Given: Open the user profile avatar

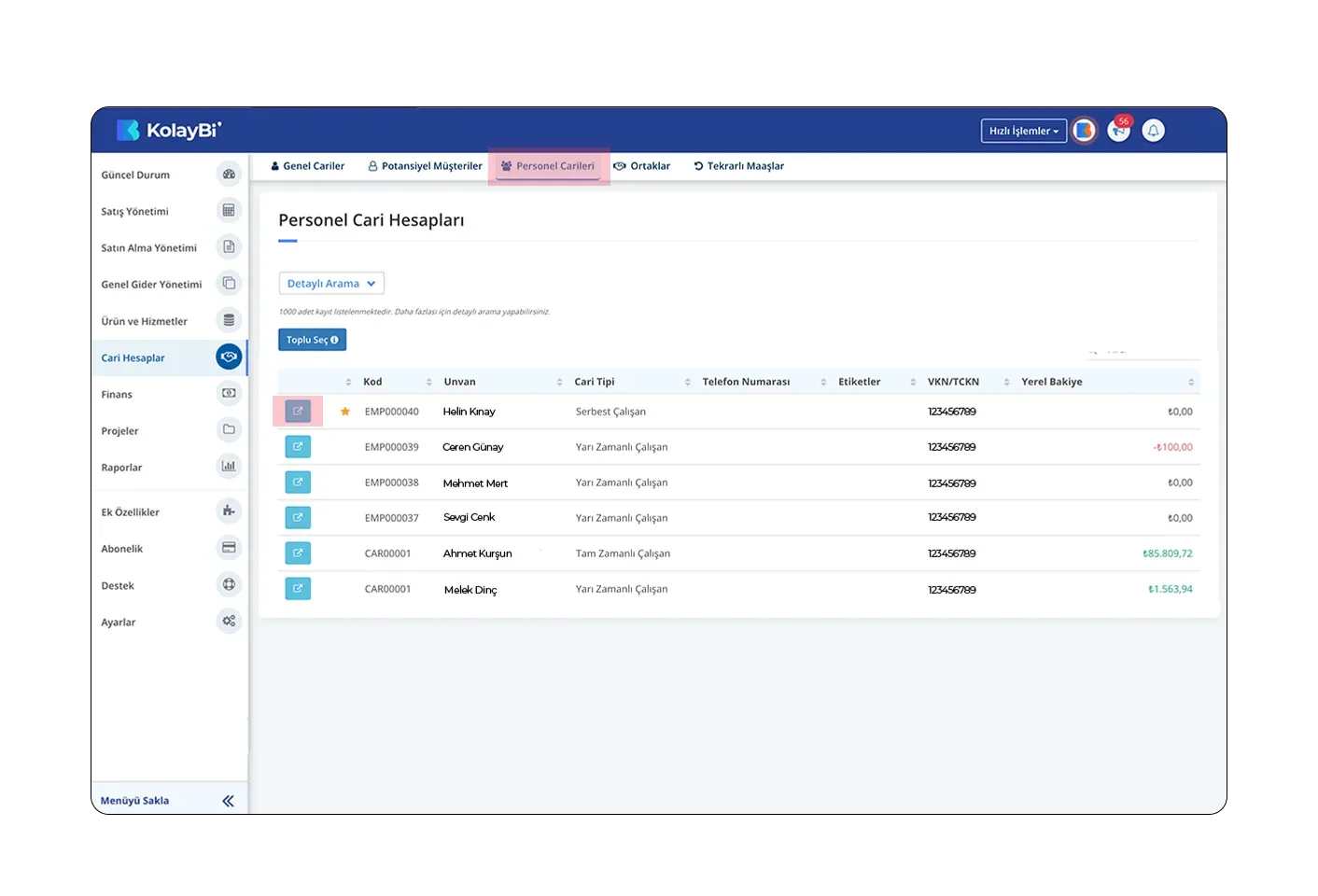Looking at the screenshot, I should [1084, 132].
